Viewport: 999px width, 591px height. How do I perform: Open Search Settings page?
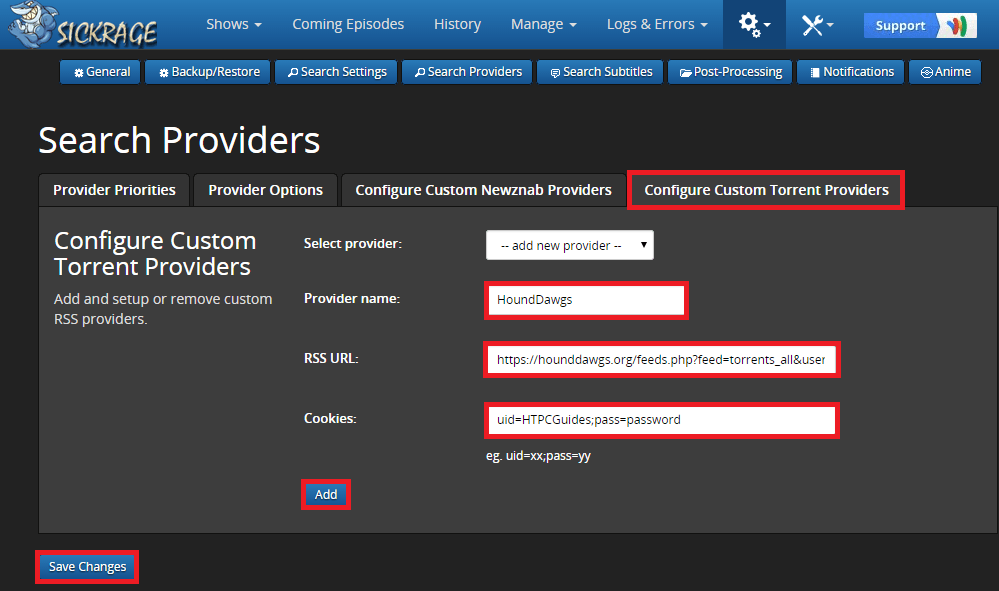pos(337,72)
